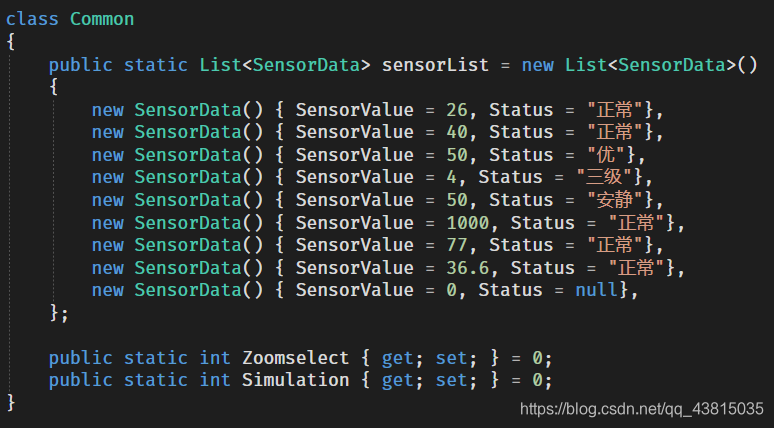Click the 36.6 sensor value
This screenshot has width=774, height=428.
point(467,268)
